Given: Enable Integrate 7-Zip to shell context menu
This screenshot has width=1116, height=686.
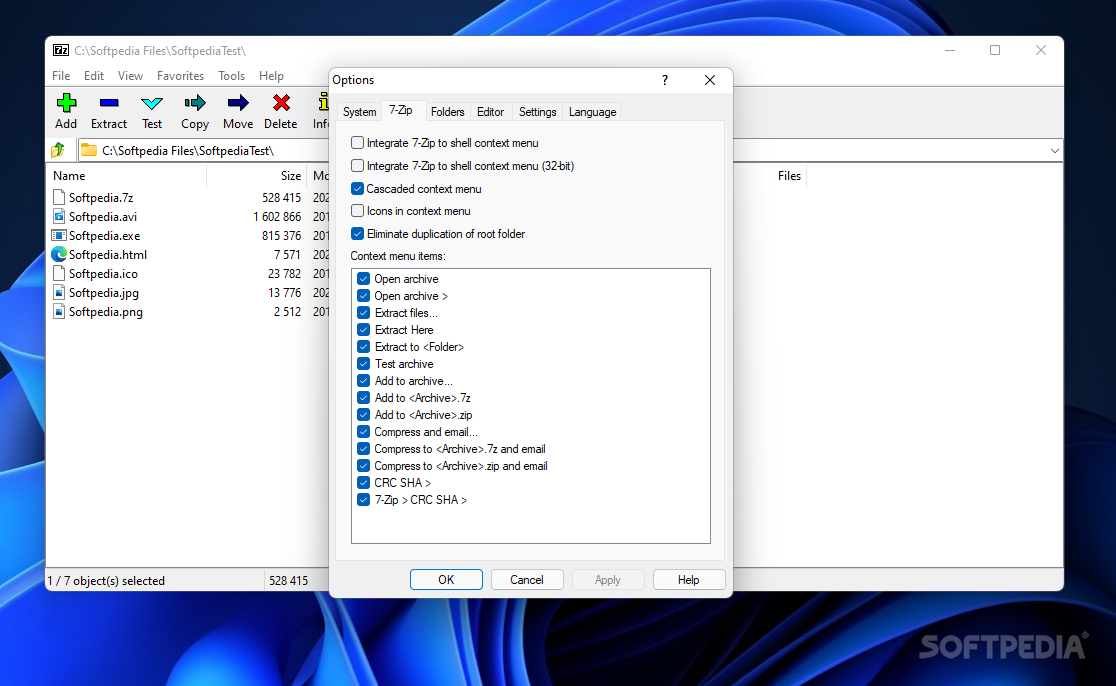Looking at the screenshot, I should coord(357,143).
